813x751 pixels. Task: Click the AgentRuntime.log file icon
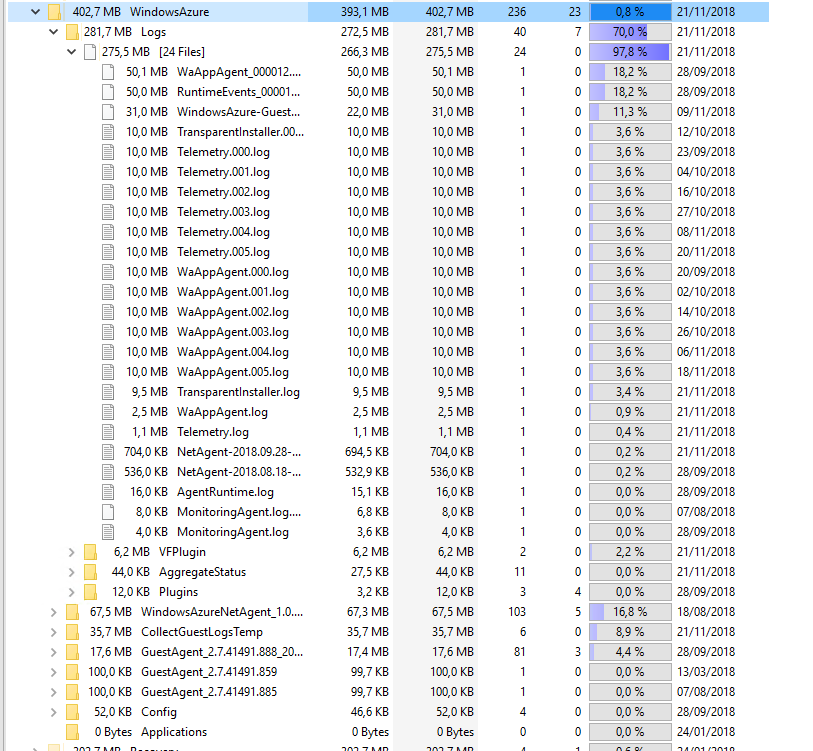[x=108, y=492]
